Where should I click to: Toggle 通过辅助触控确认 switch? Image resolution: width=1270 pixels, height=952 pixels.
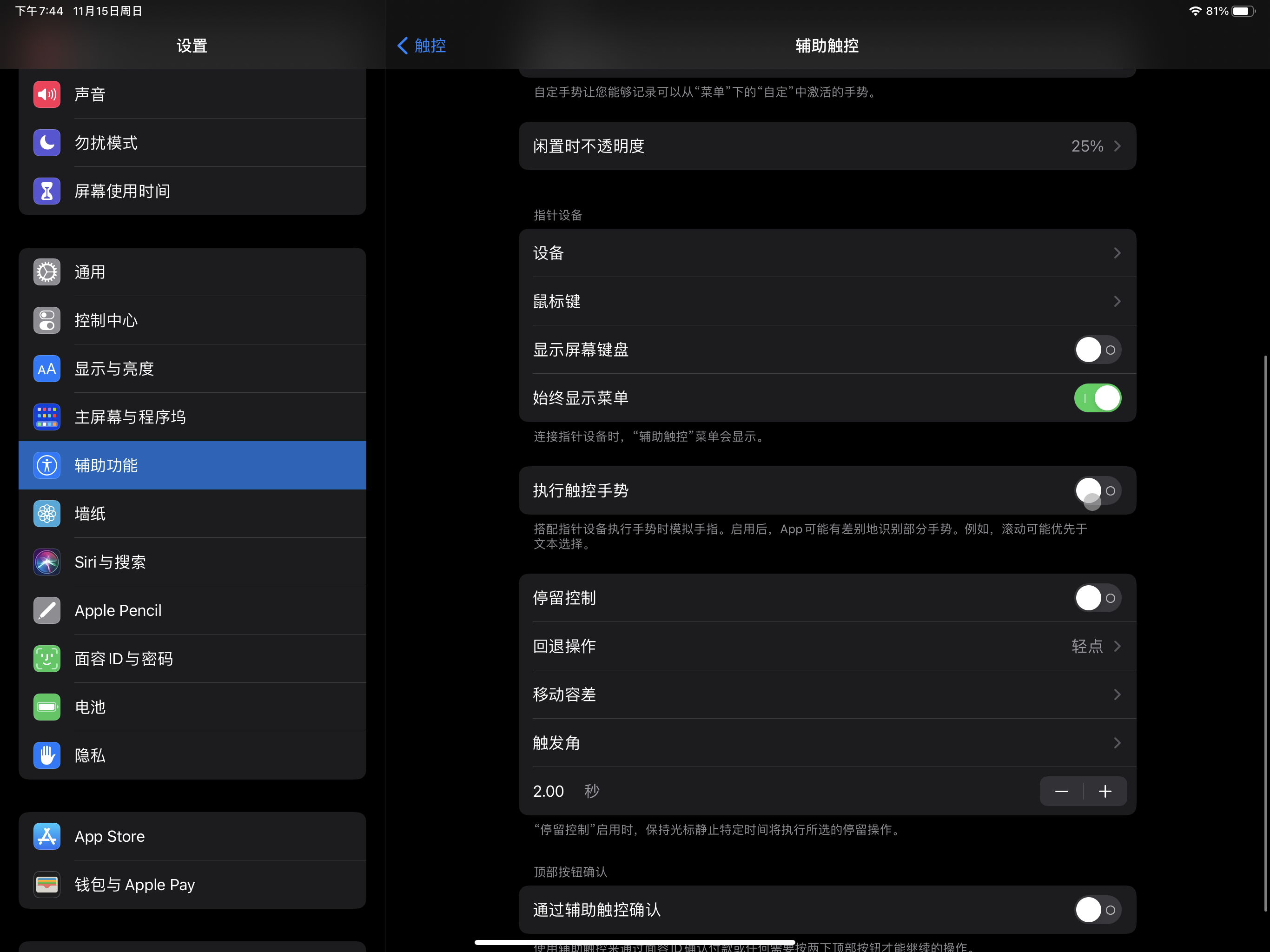tap(1097, 910)
